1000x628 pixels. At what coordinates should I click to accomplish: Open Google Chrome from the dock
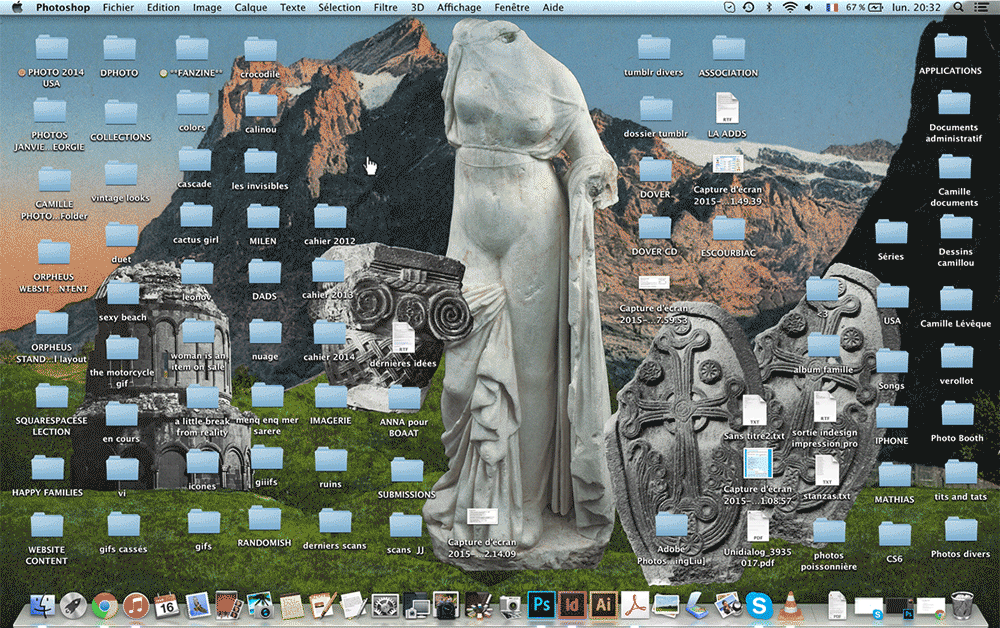click(x=104, y=605)
